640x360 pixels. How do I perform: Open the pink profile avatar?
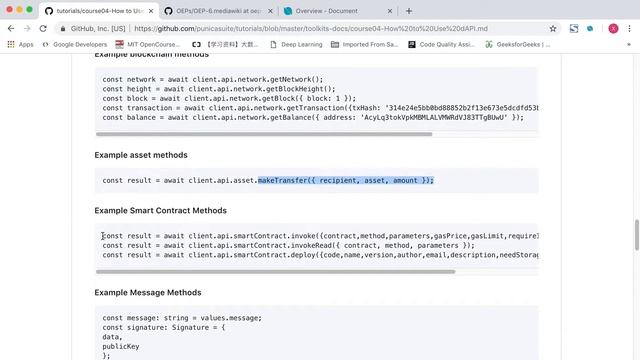tap(613, 29)
